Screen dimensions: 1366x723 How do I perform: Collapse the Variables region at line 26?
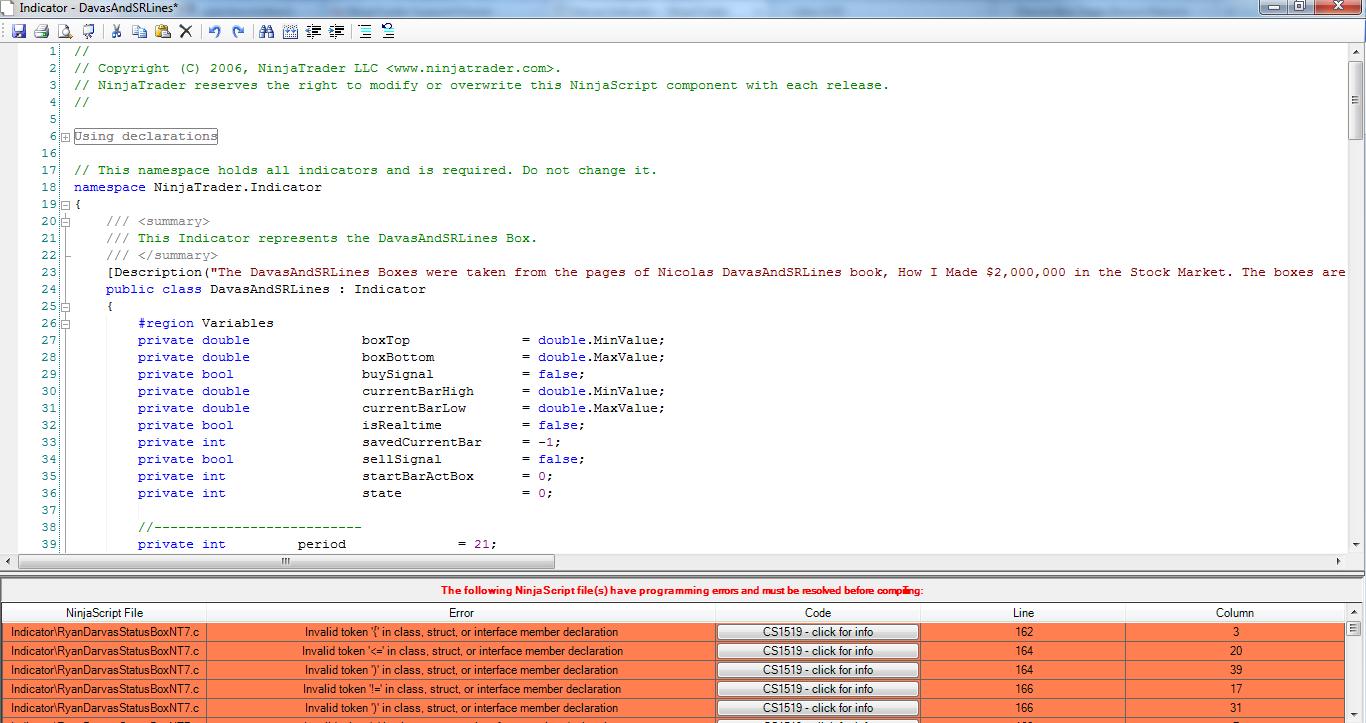click(65, 324)
